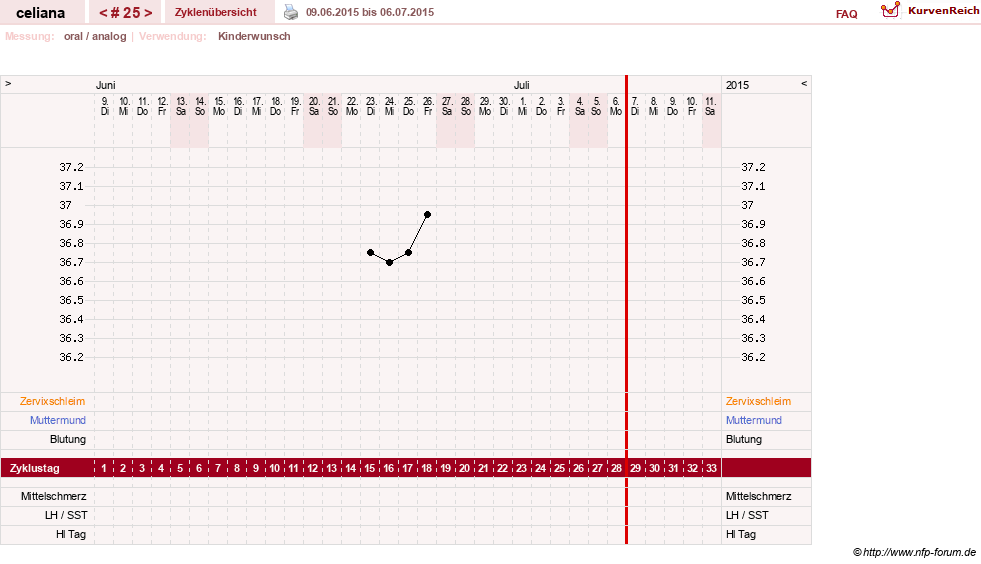Click the 2015 year label
This screenshot has width=981, height=564.
(x=737, y=85)
